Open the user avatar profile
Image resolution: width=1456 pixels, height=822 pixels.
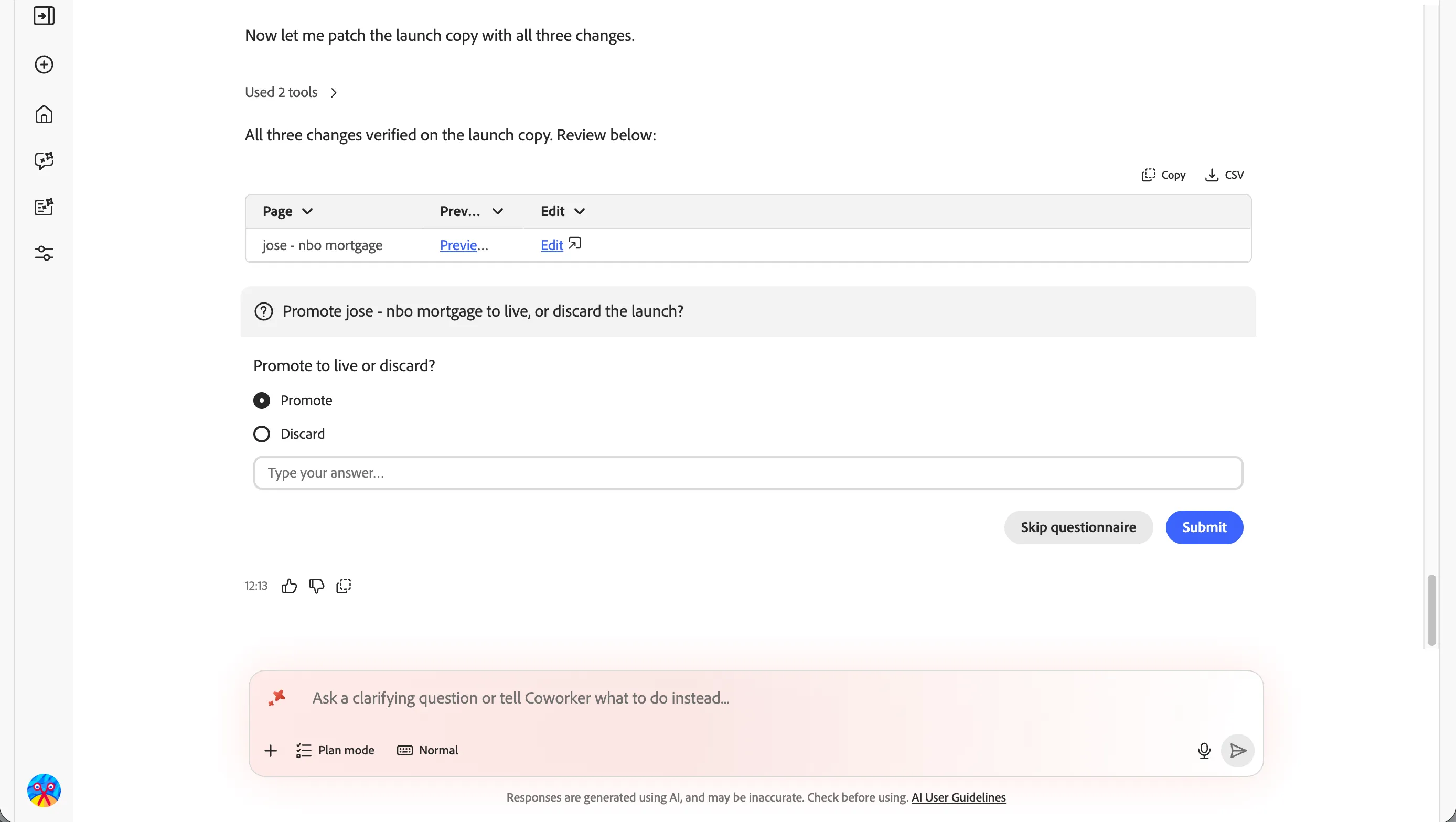(44, 791)
